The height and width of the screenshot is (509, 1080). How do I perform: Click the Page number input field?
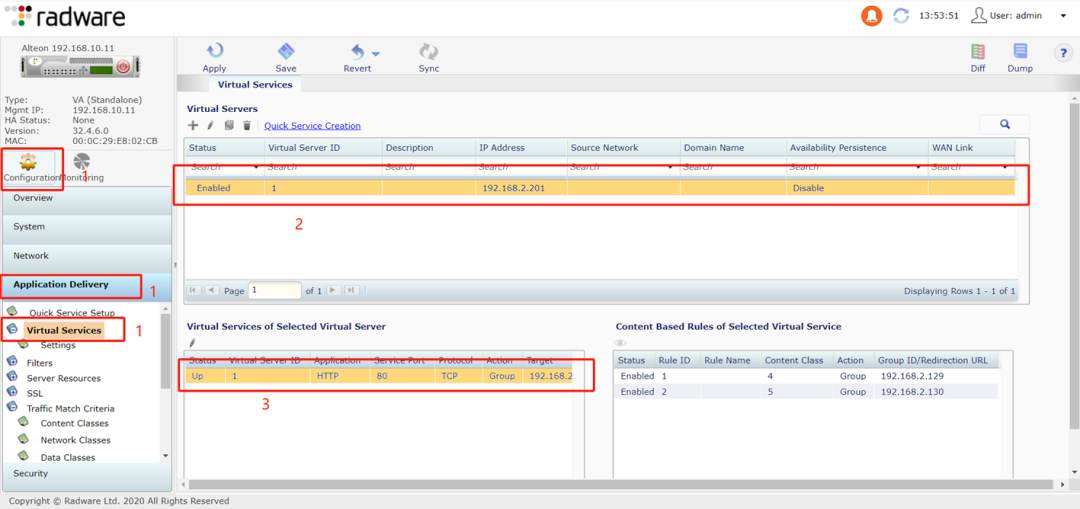click(275, 291)
